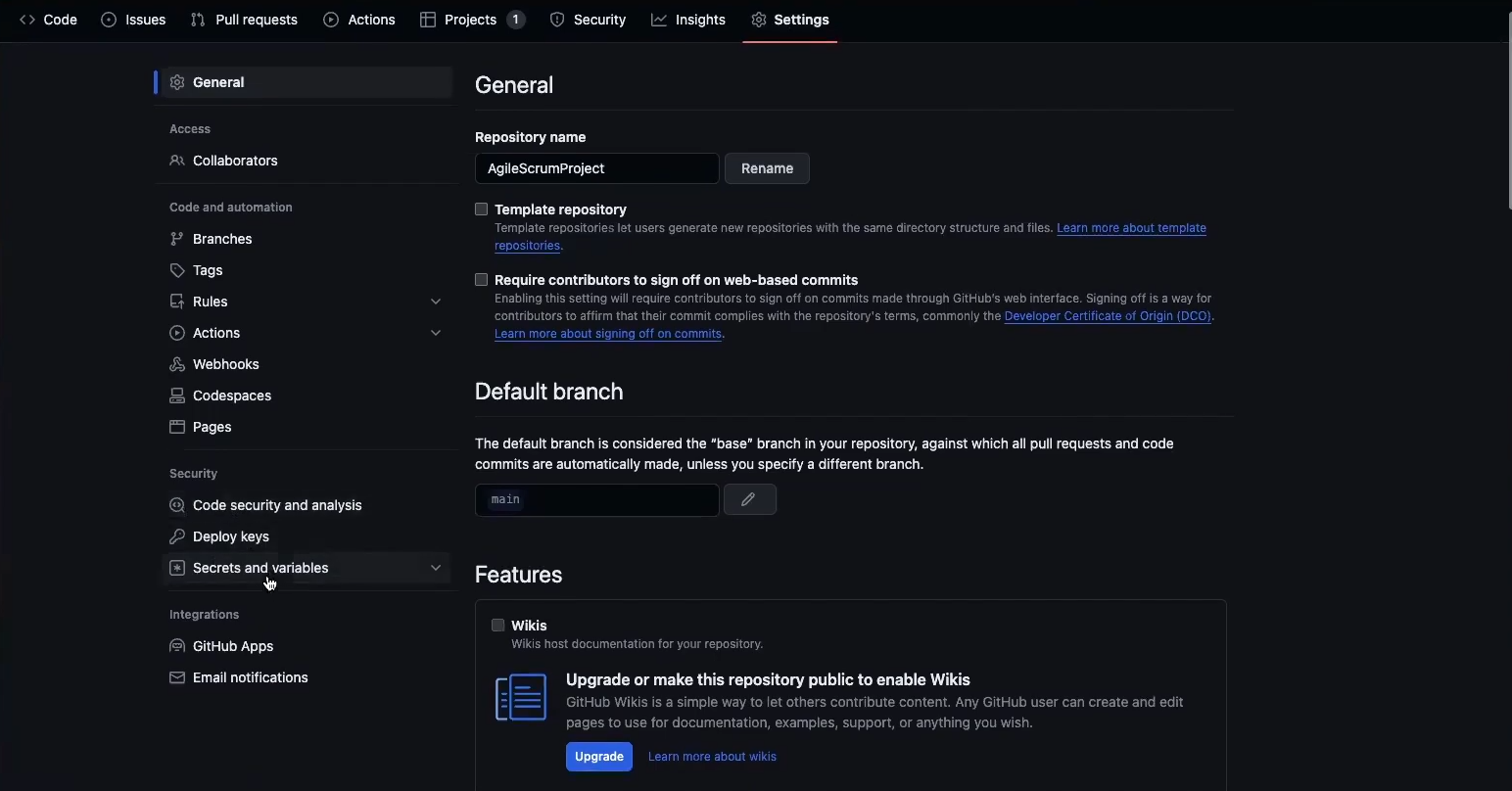Image resolution: width=1512 pixels, height=791 pixels.
Task: Open Webhooks via its sidebar icon
Action: (x=177, y=364)
